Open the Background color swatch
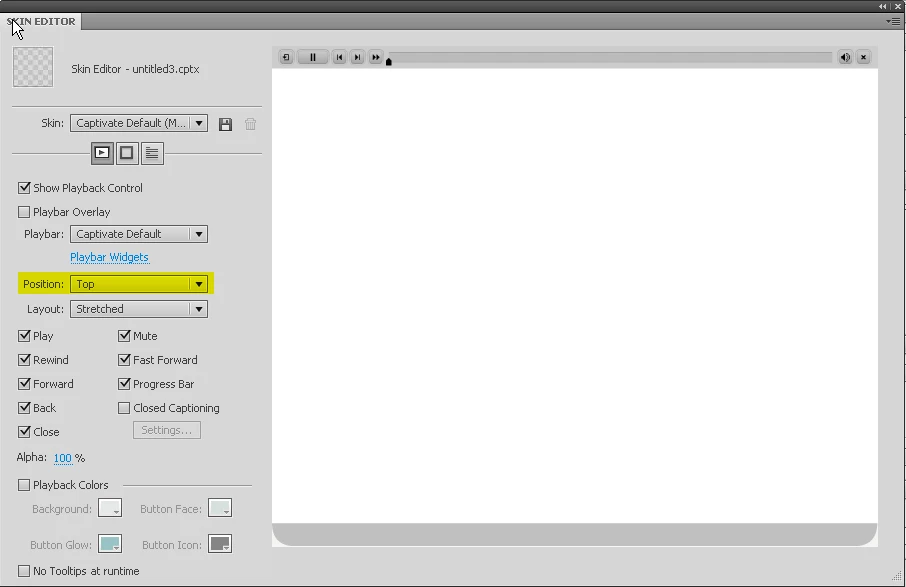The height and width of the screenshot is (587, 906). [110, 508]
